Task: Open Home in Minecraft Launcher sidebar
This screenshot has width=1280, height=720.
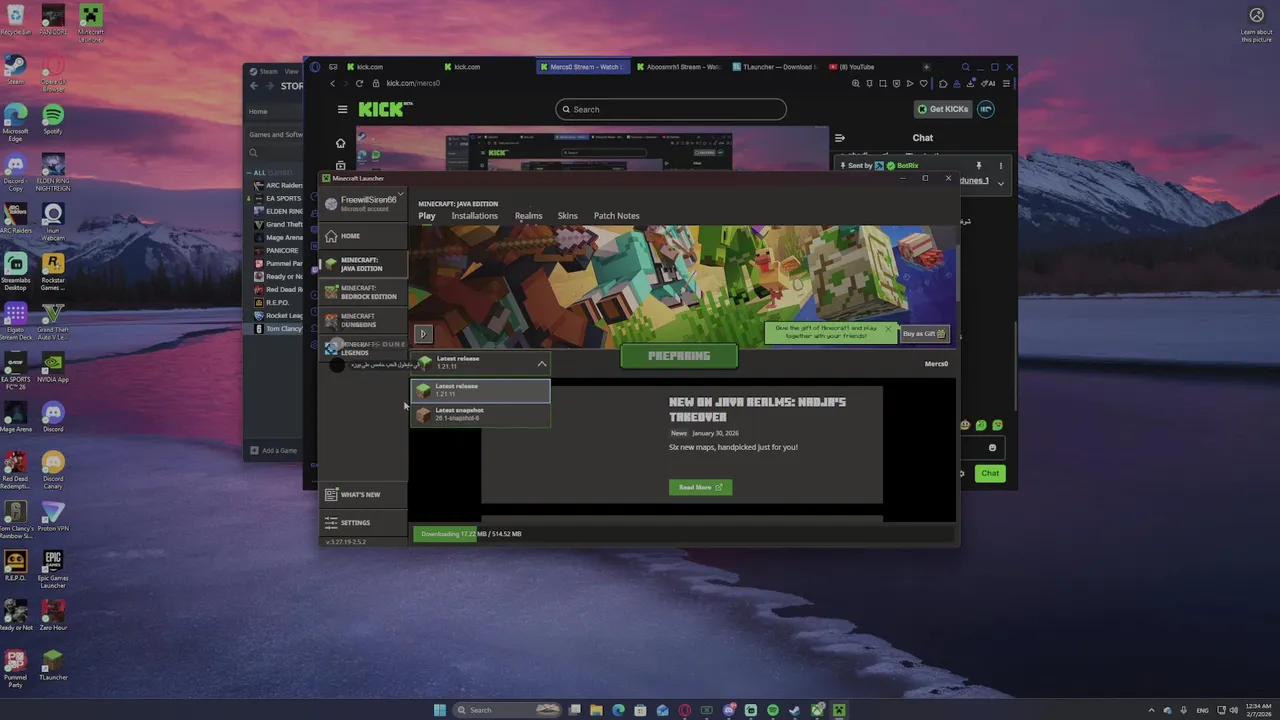Action: pos(362,236)
